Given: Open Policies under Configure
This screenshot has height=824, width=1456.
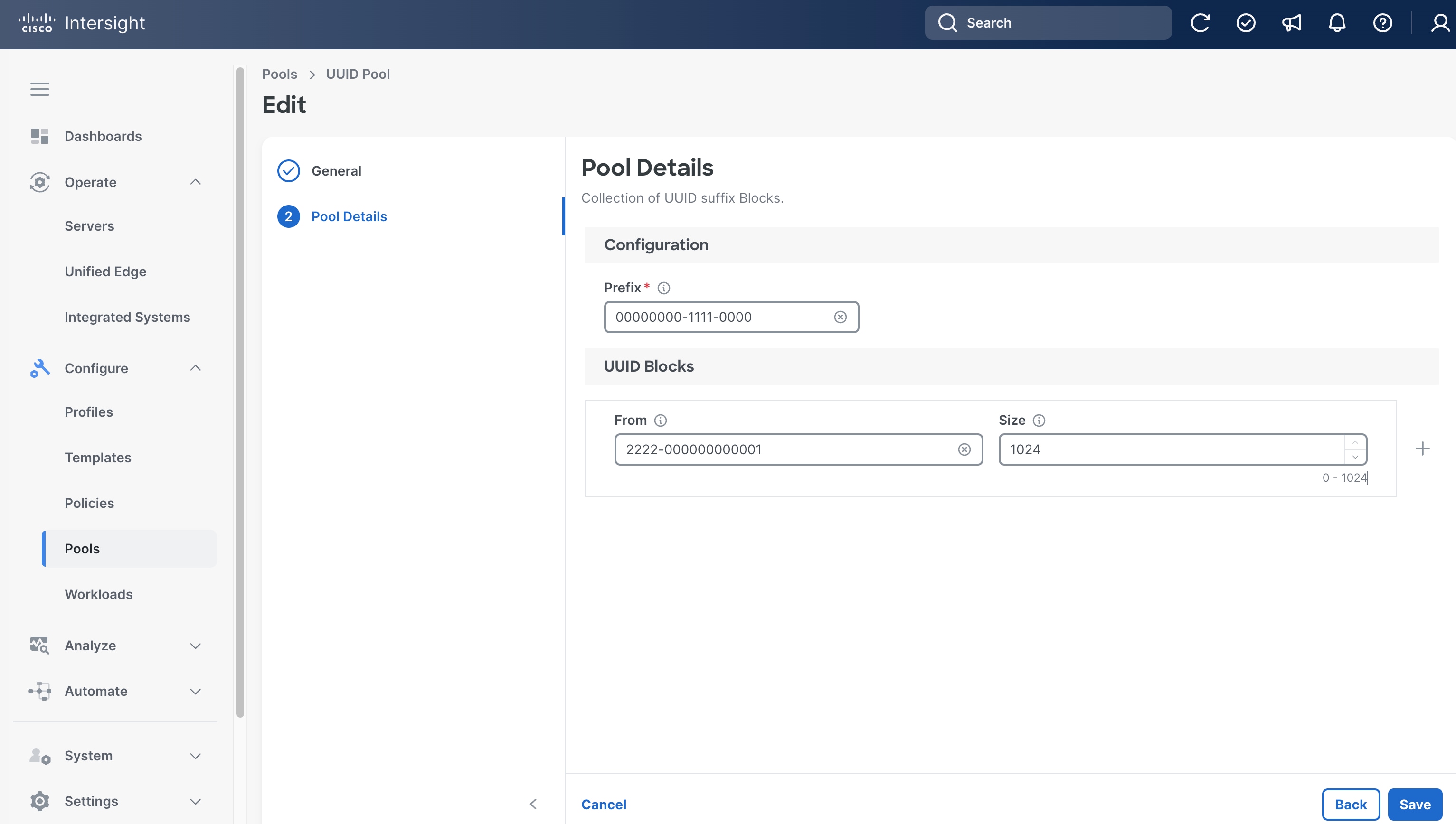Looking at the screenshot, I should point(89,503).
